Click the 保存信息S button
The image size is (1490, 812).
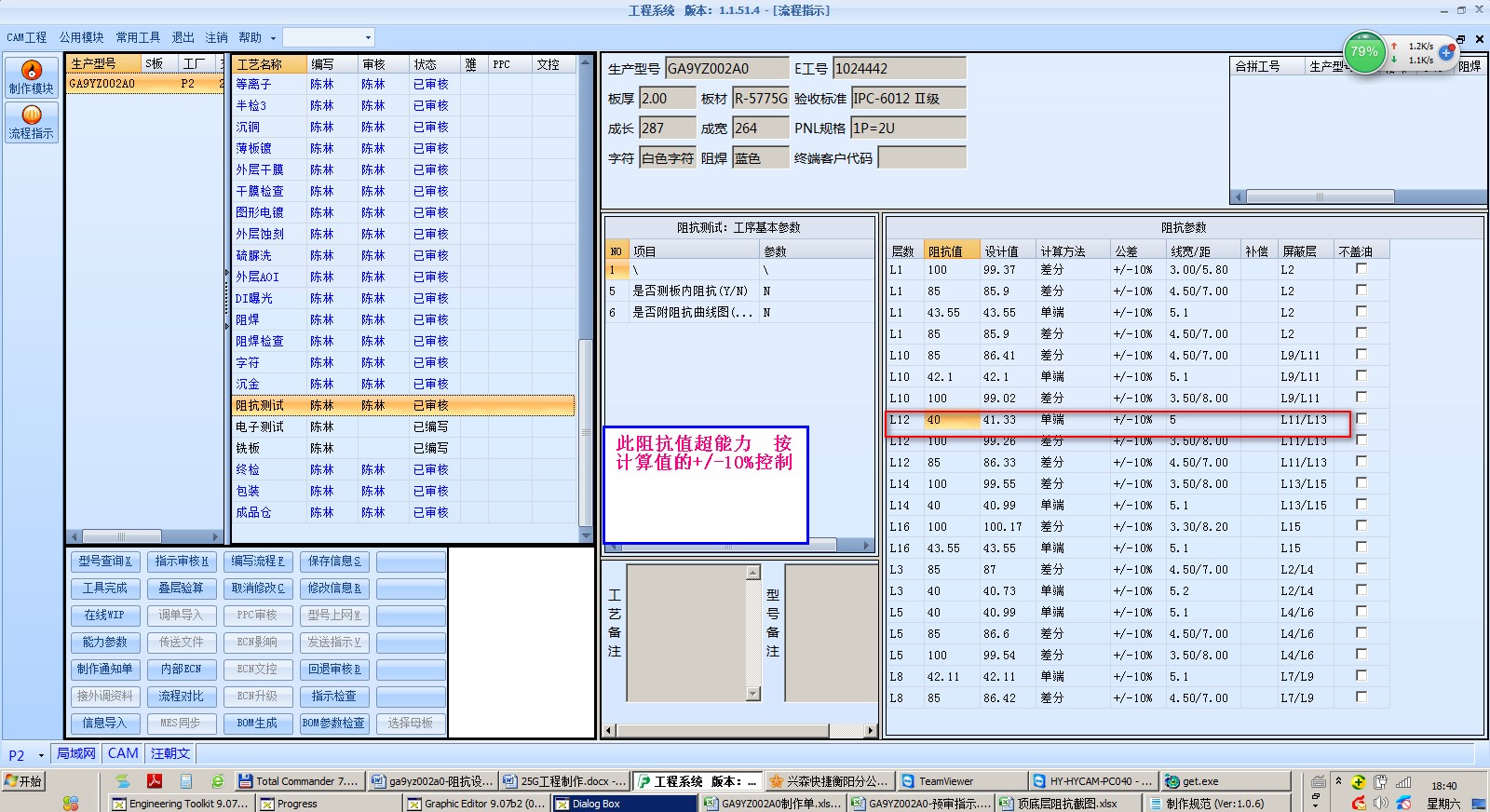click(334, 562)
